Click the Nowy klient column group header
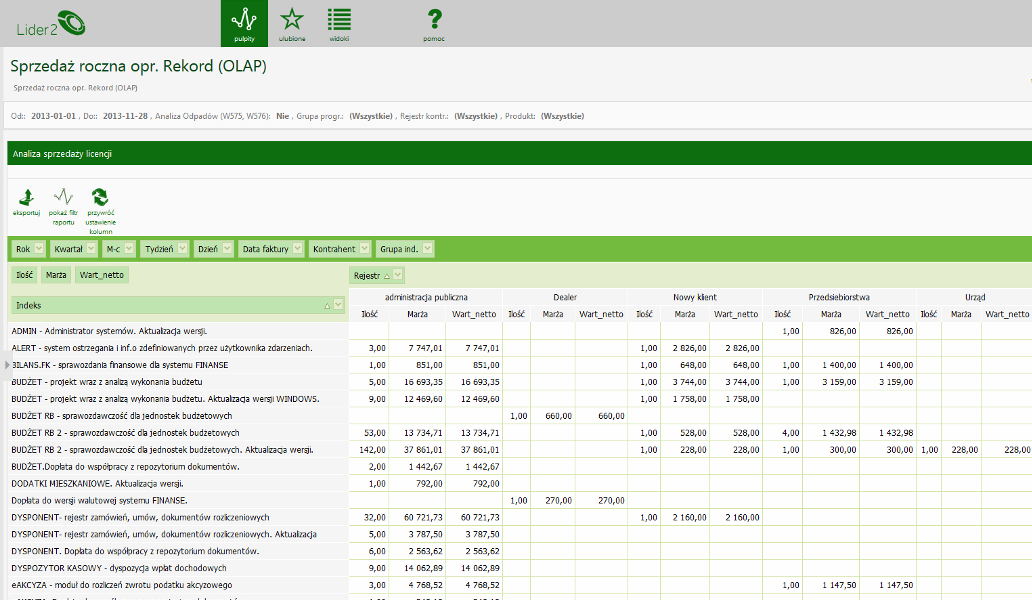Viewport: 1032px width, 600px height. click(x=694, y=297)
